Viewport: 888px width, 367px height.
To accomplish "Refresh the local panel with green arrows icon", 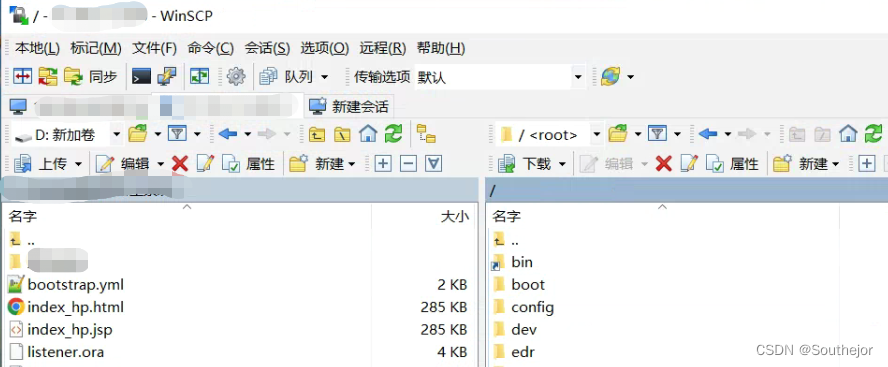I will (x=393, y=134).
